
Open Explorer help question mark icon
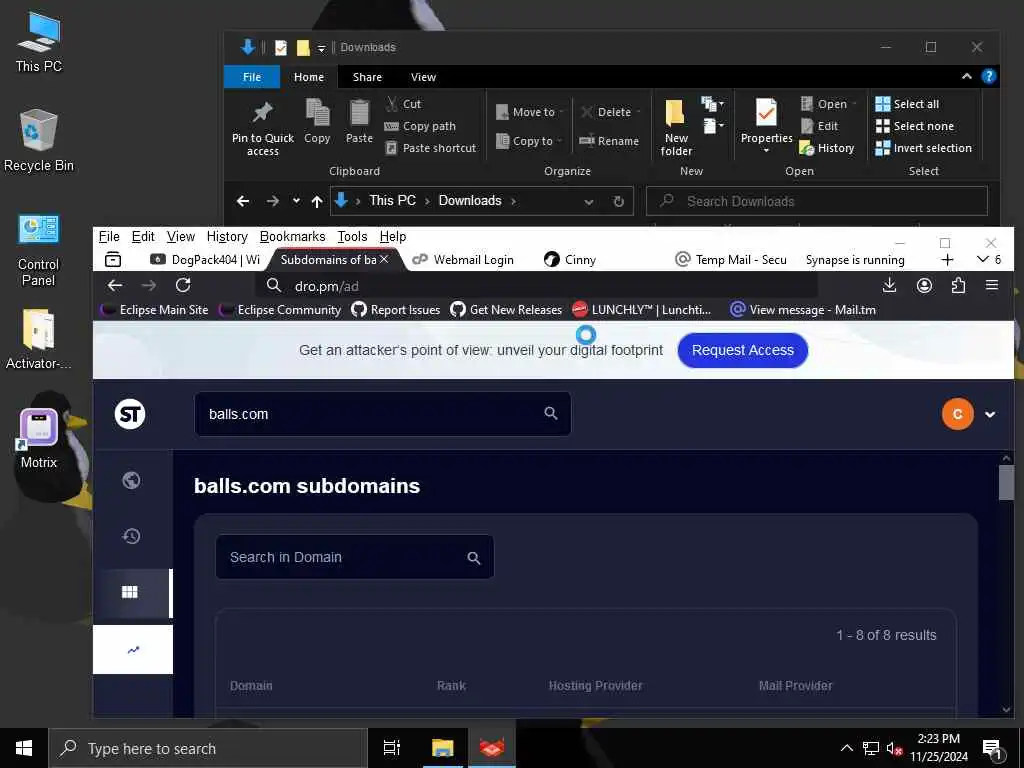click(989, 76)
